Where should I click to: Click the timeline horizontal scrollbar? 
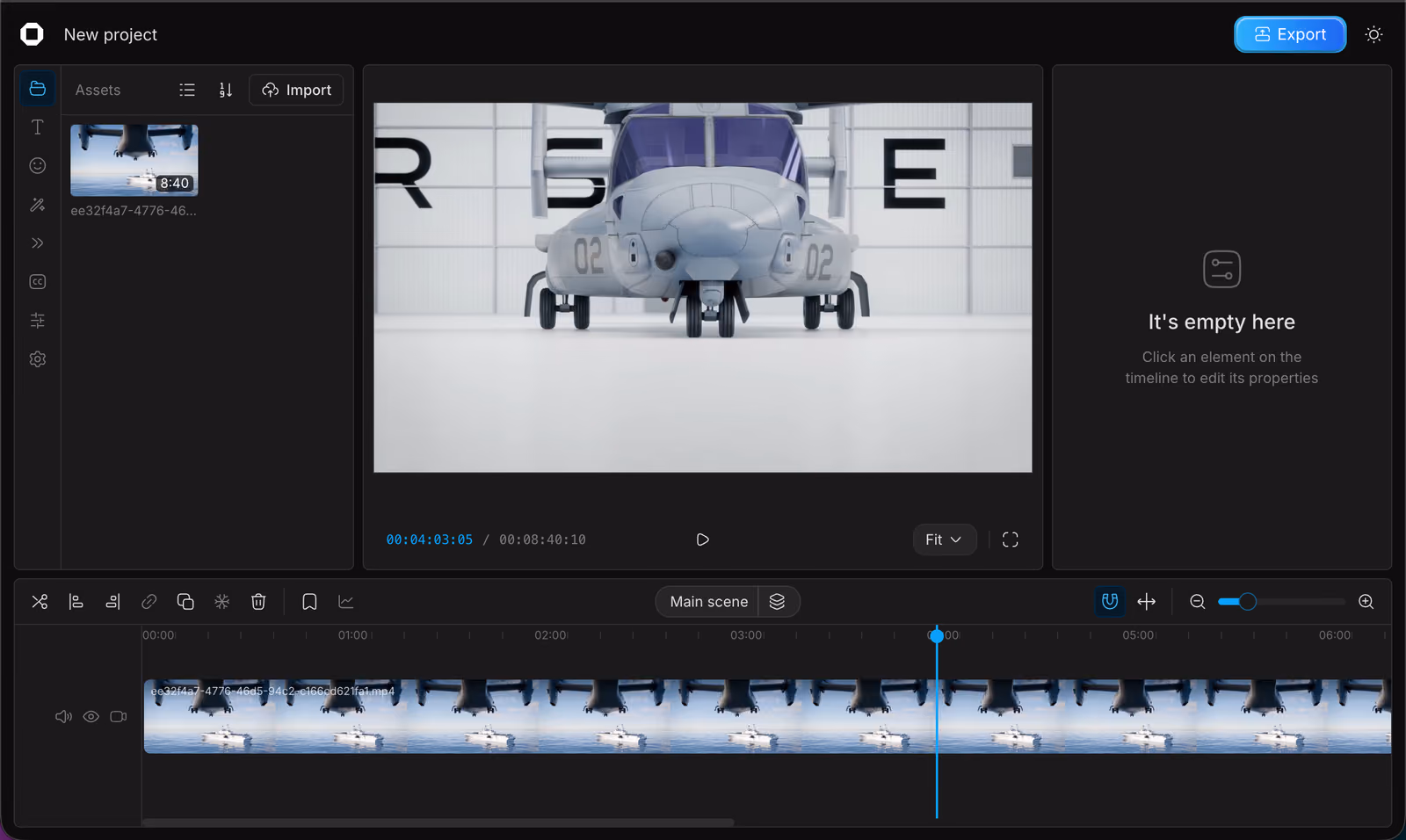tap(438, 822)
